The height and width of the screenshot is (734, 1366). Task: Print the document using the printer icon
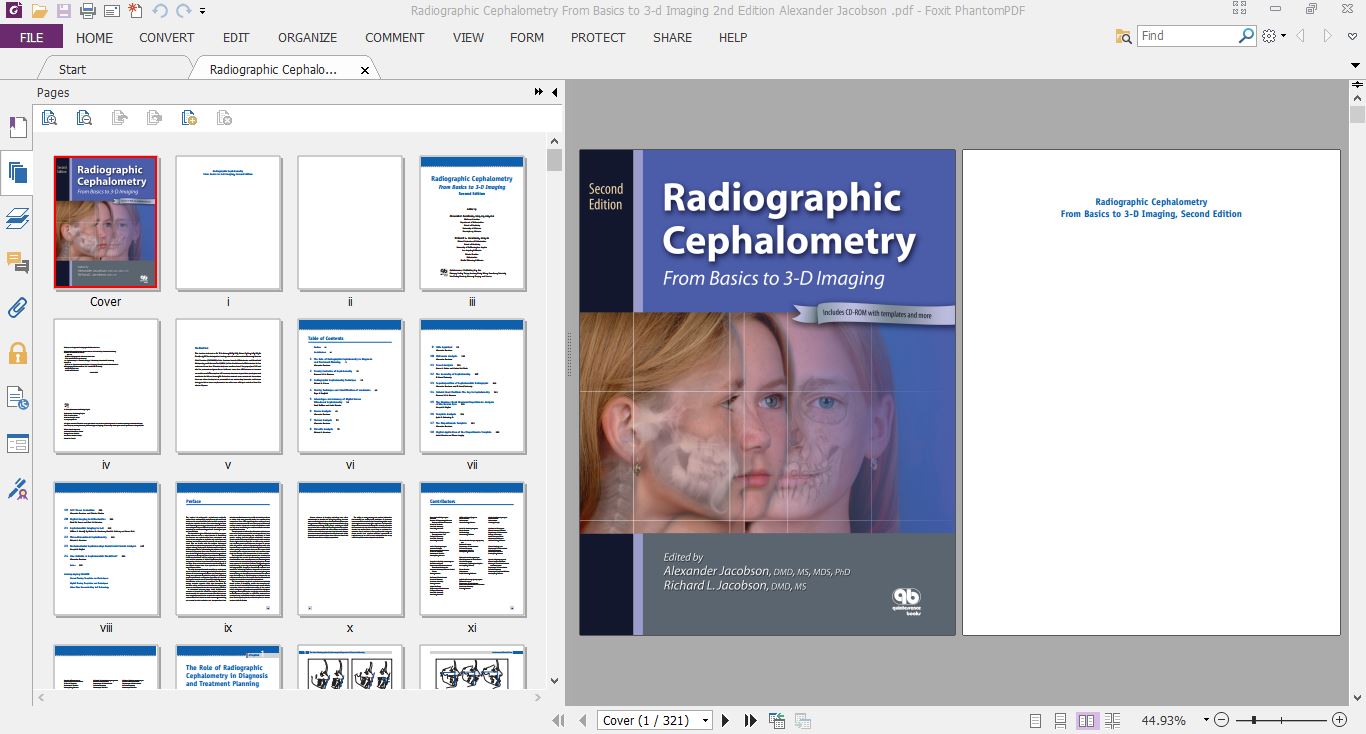[x=88, y=11]
